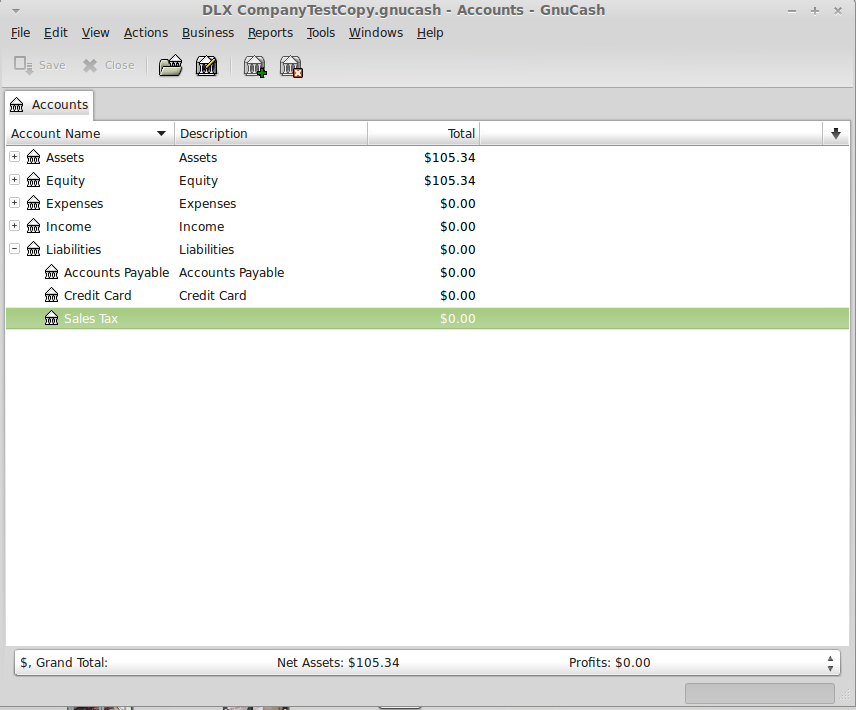
Task: Click the Assets total $105.34
Action: pyautogui.click(x=449, y=158)
